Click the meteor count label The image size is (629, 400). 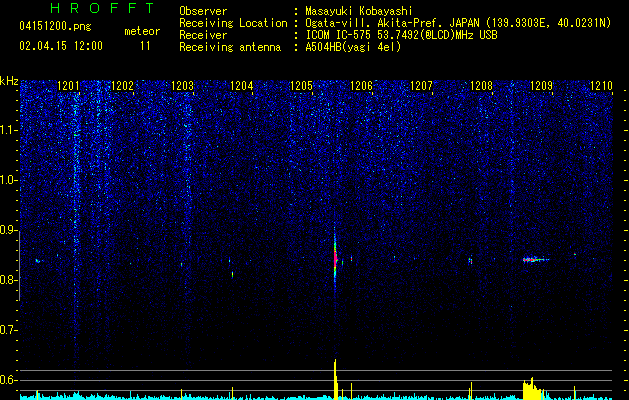(142, 31)
